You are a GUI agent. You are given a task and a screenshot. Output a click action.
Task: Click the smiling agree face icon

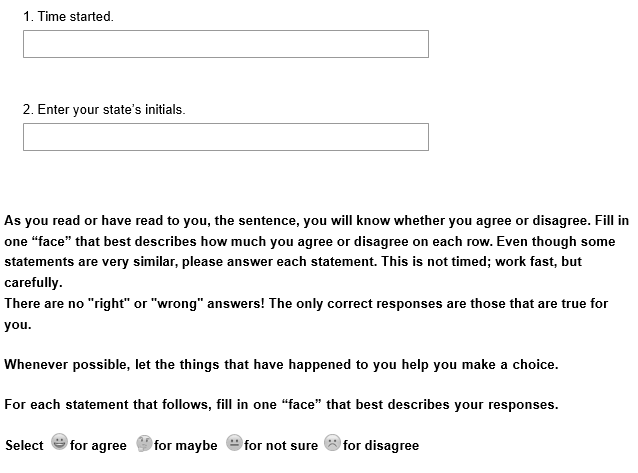tap(59, 443)
